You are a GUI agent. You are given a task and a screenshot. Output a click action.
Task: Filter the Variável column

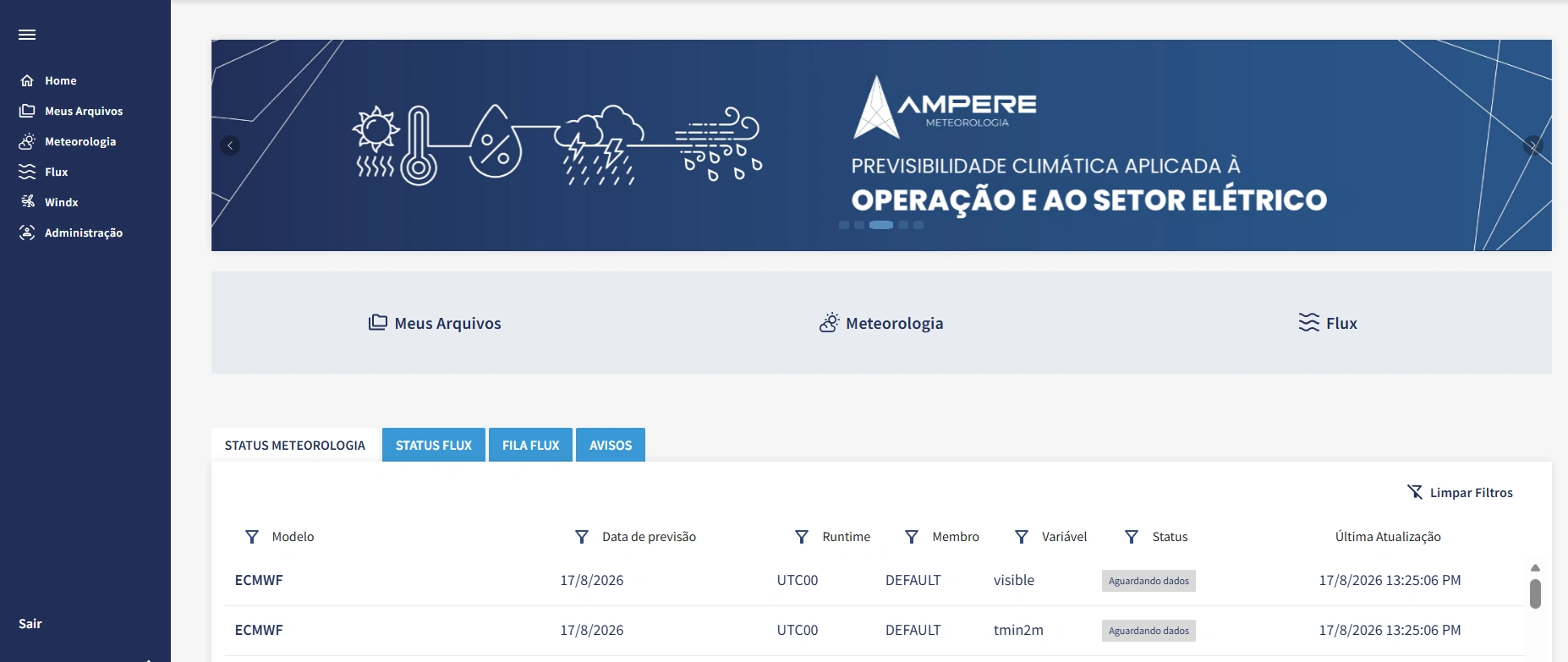click(1022, 537)
